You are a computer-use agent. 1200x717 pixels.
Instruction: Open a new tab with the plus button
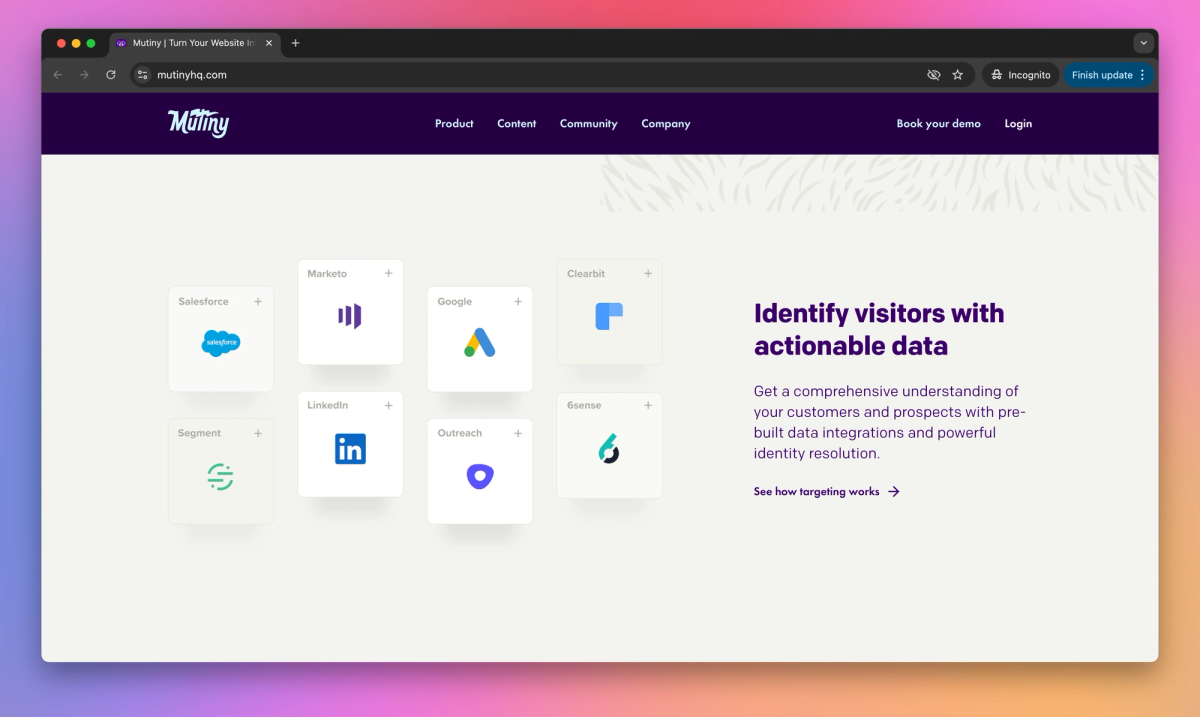tap(295, 43)
